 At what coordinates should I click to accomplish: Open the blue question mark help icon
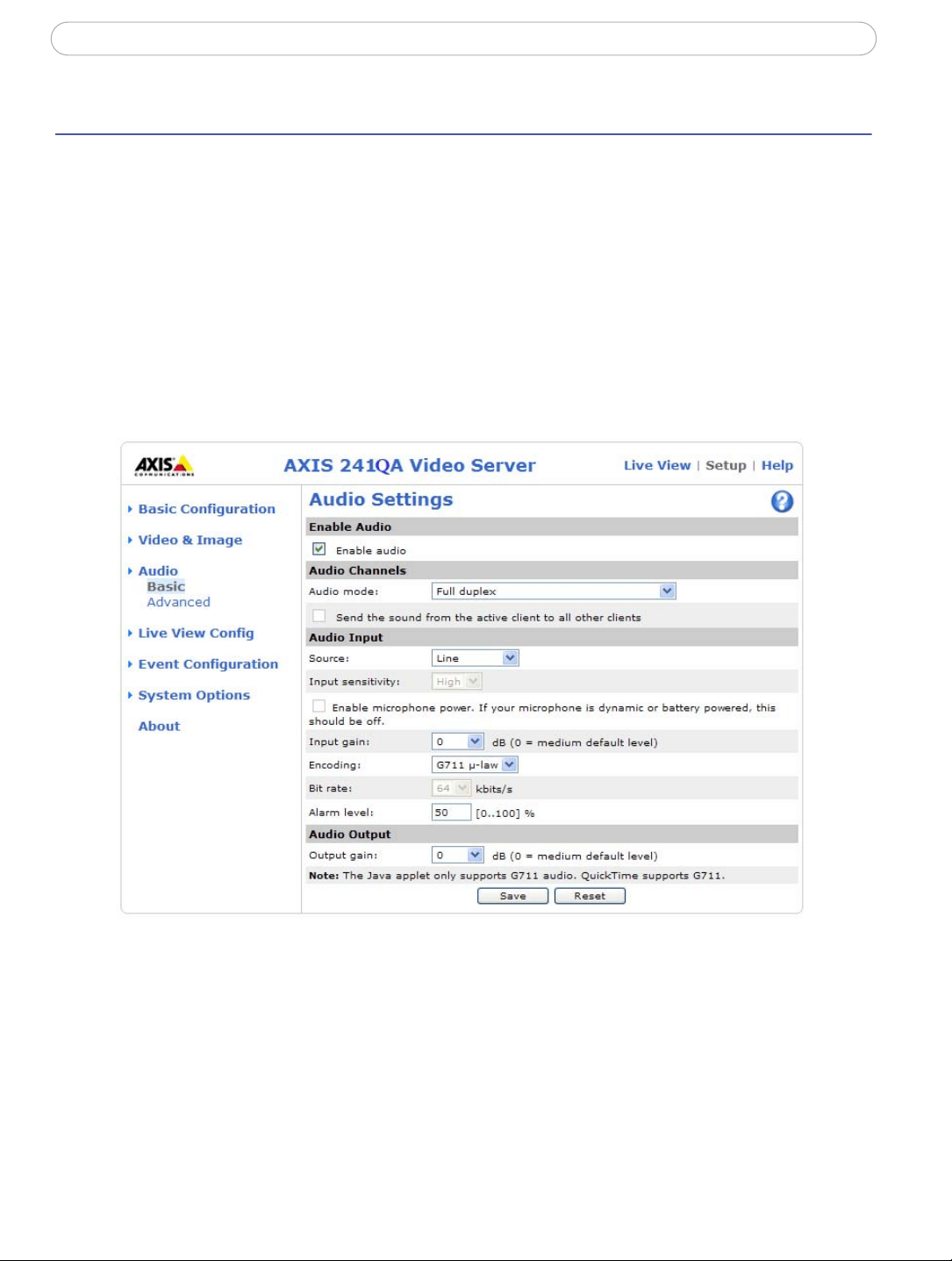click(x=782, y=501)
